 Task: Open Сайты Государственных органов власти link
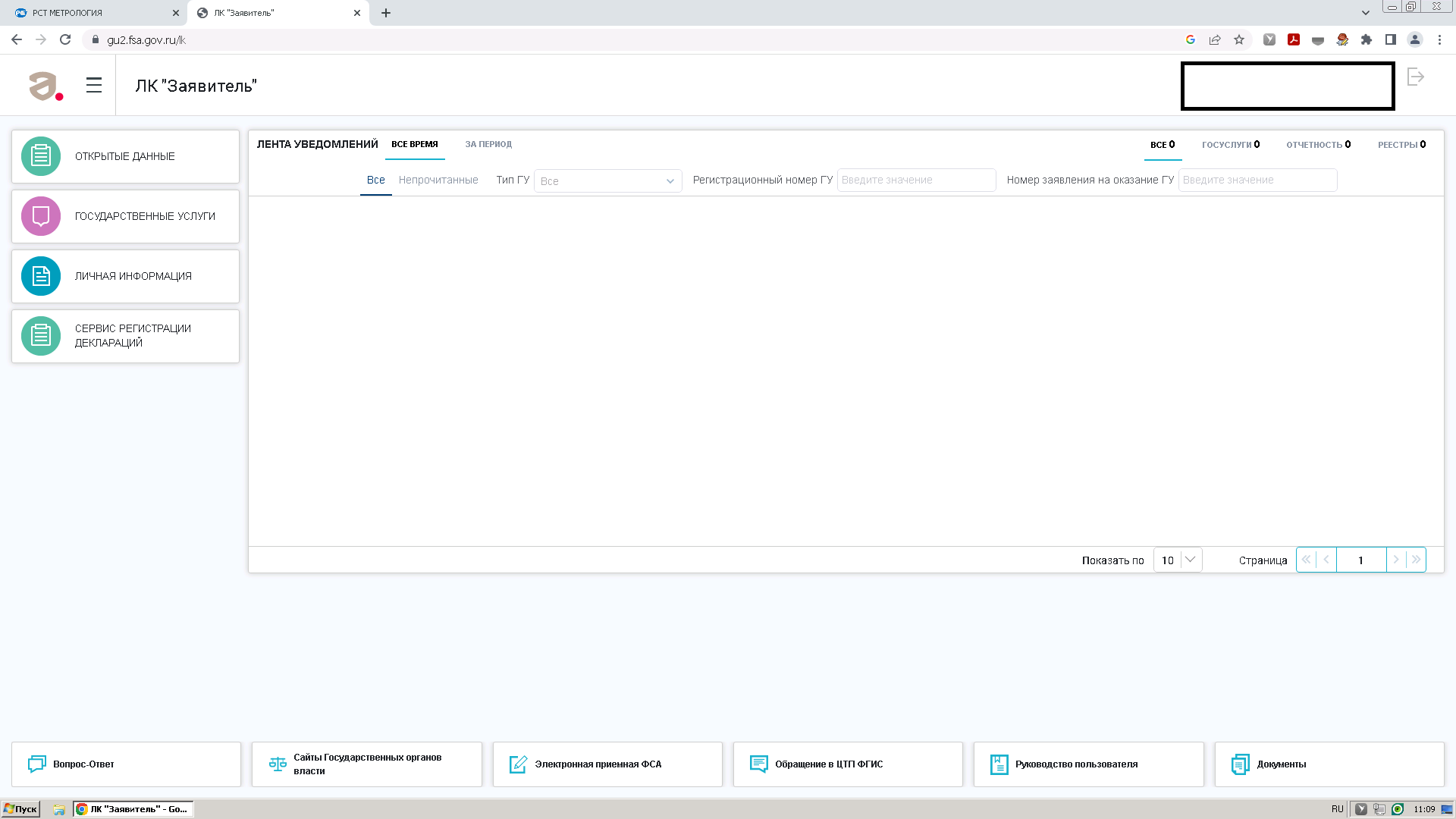coord(367,764)
